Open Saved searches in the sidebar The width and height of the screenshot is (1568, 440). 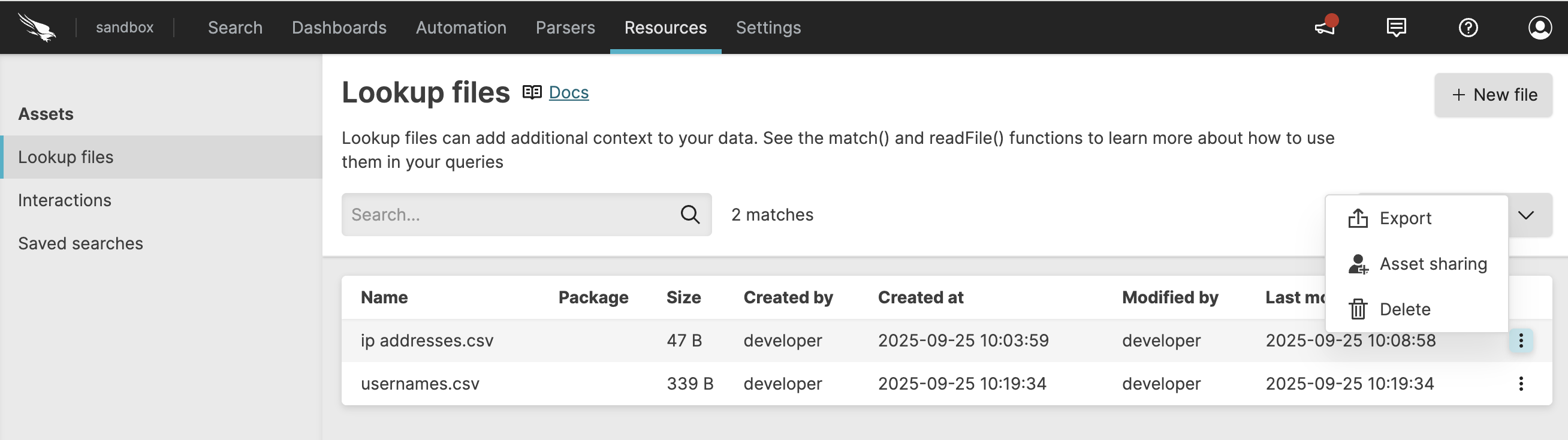[x=80, y=243]
